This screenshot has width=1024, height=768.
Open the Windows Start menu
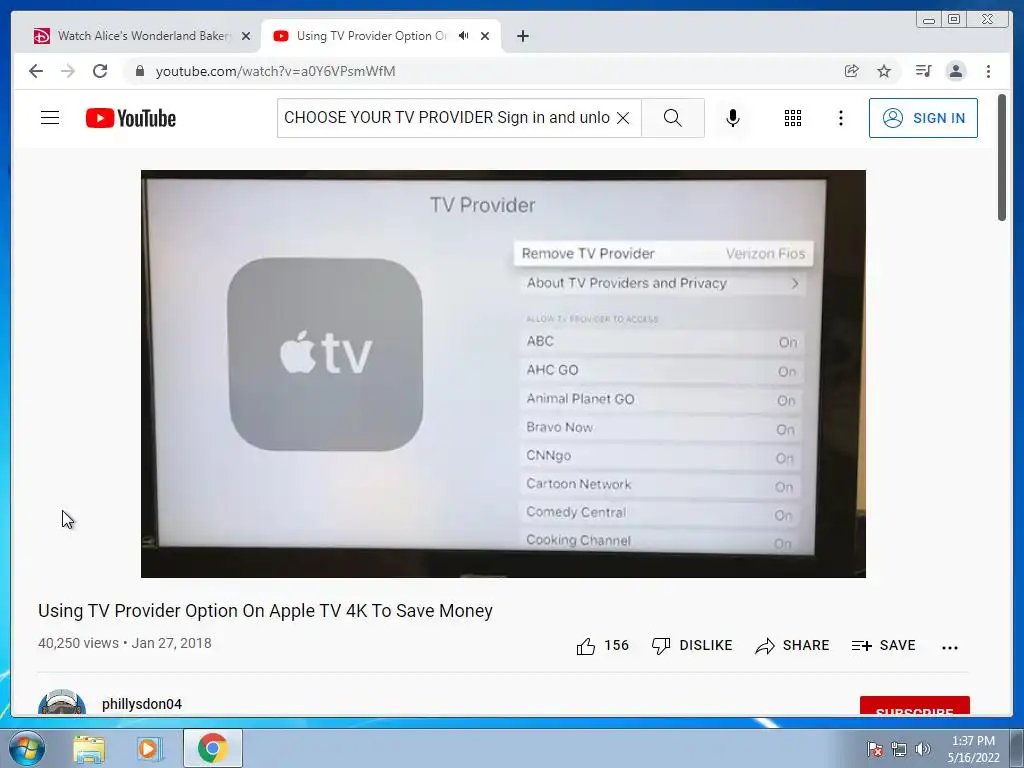coord(27,748)
